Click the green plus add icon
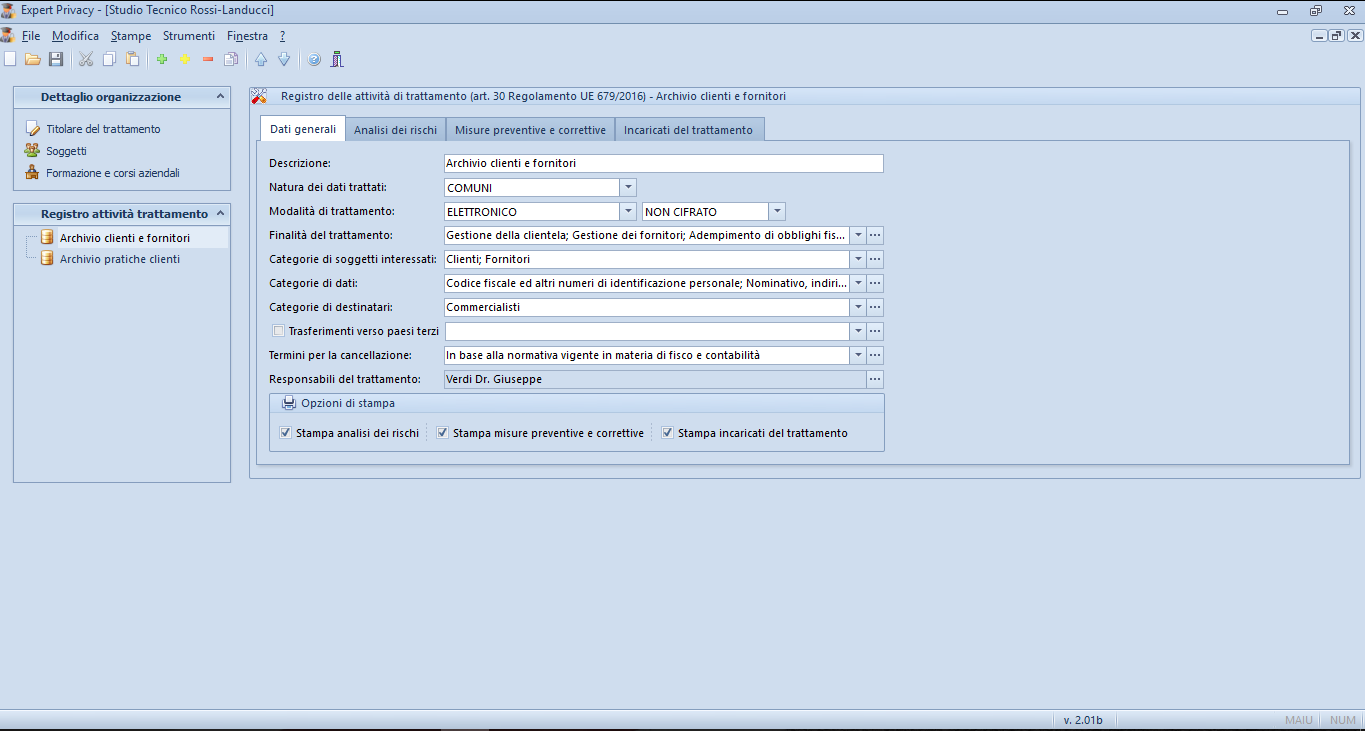1365x731 pixels. (162, 60)
